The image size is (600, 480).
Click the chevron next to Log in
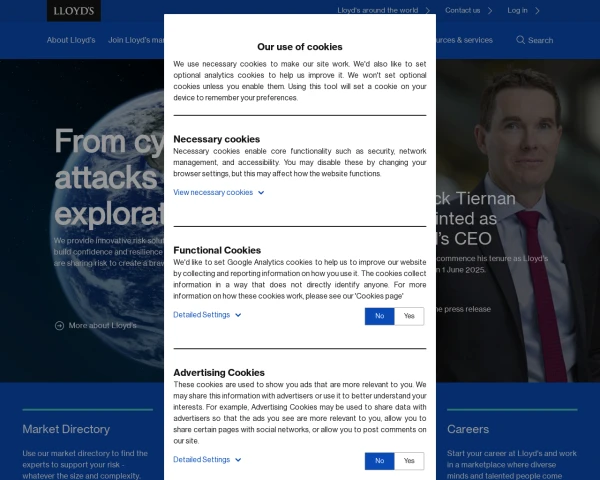point(538,11)
